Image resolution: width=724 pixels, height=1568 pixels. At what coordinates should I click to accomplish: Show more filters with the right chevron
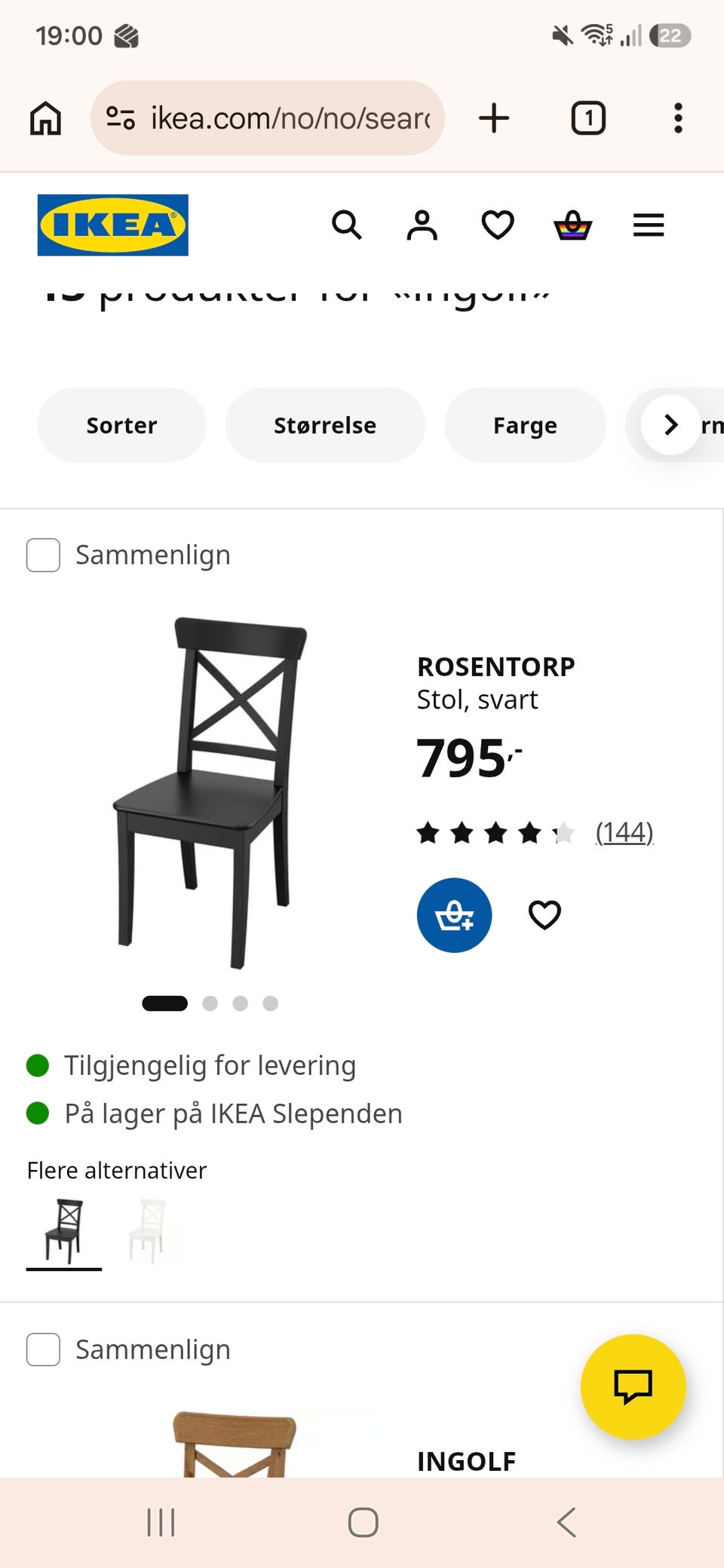pyautogui.click(x=670, y=424)
